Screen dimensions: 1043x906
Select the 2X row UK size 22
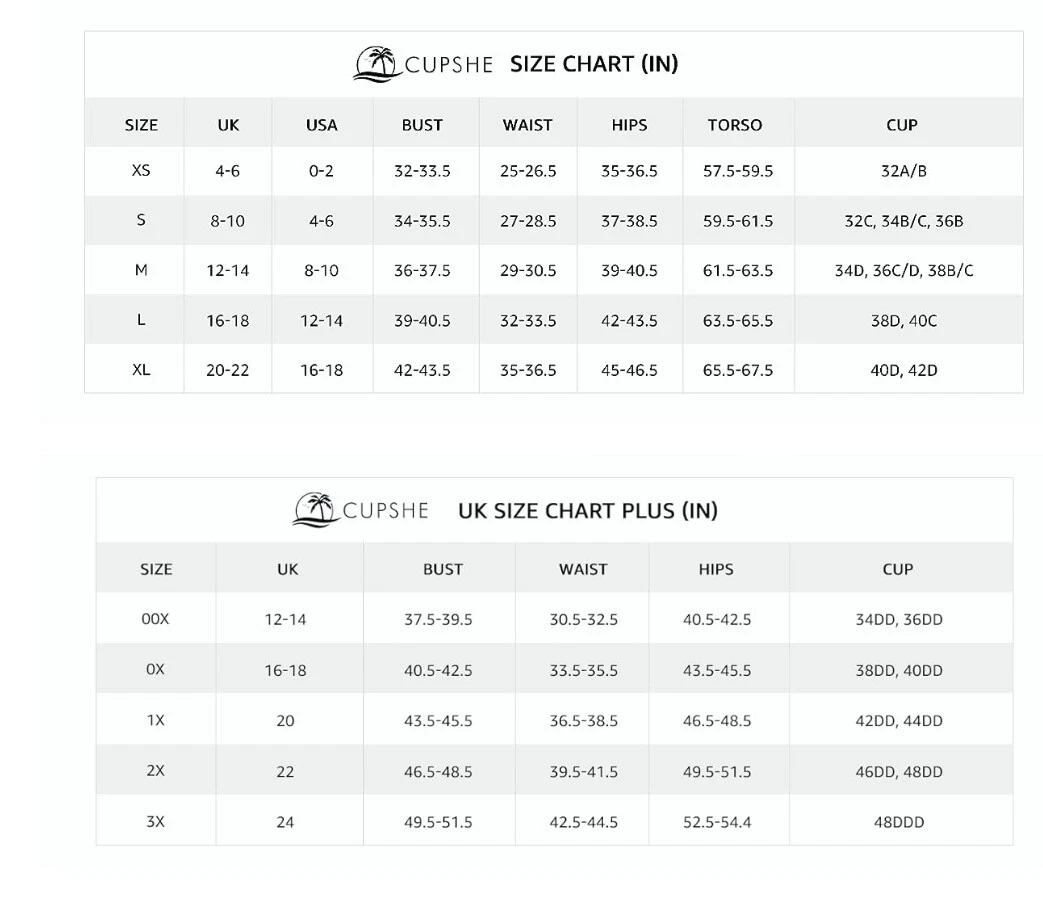click(285, 772)
